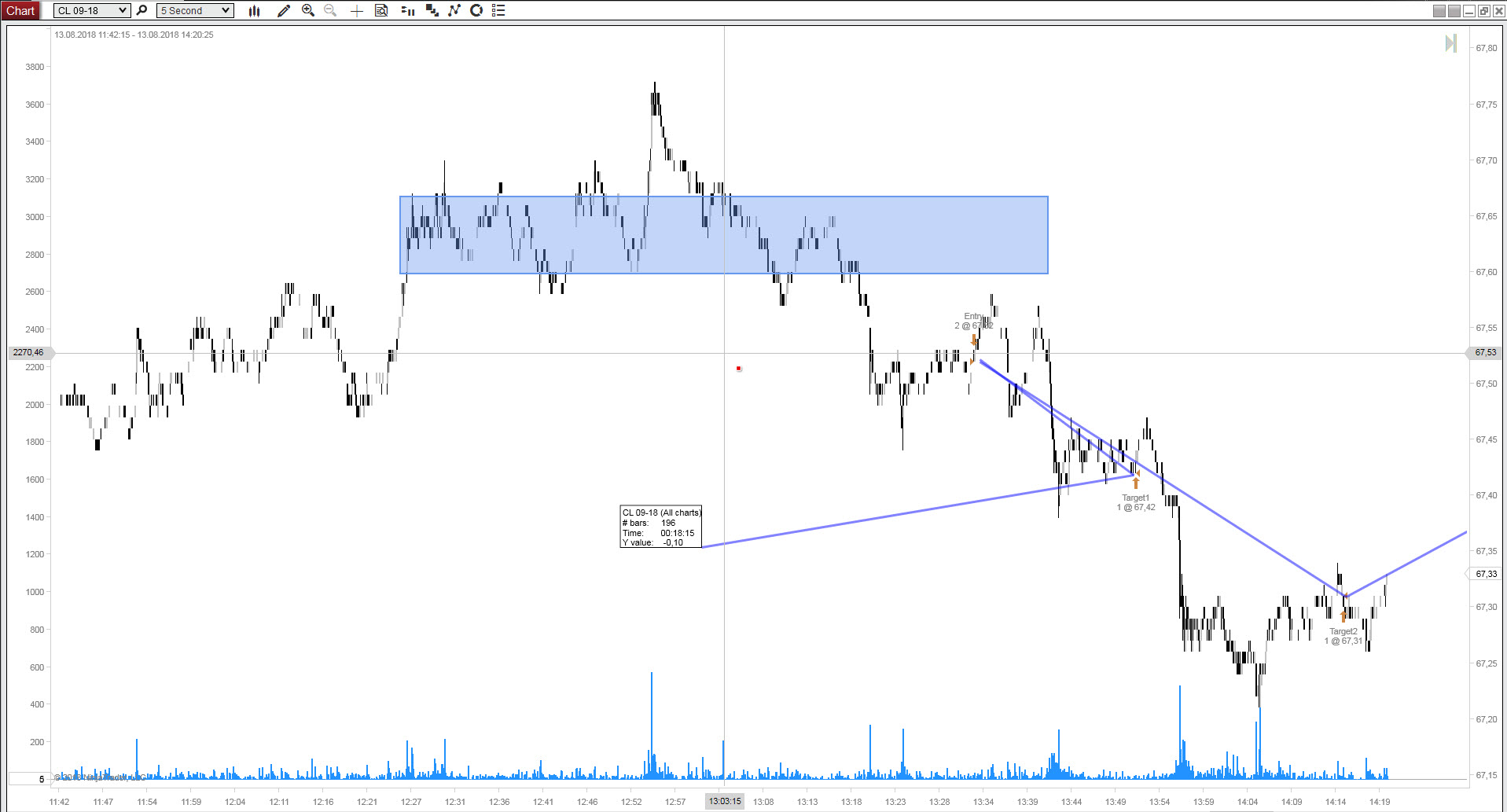Image resolution: width=1507 pixels, height=812 pixels.
Task: Open the 5 Second interval dropdown
Action: click(195, 10)
